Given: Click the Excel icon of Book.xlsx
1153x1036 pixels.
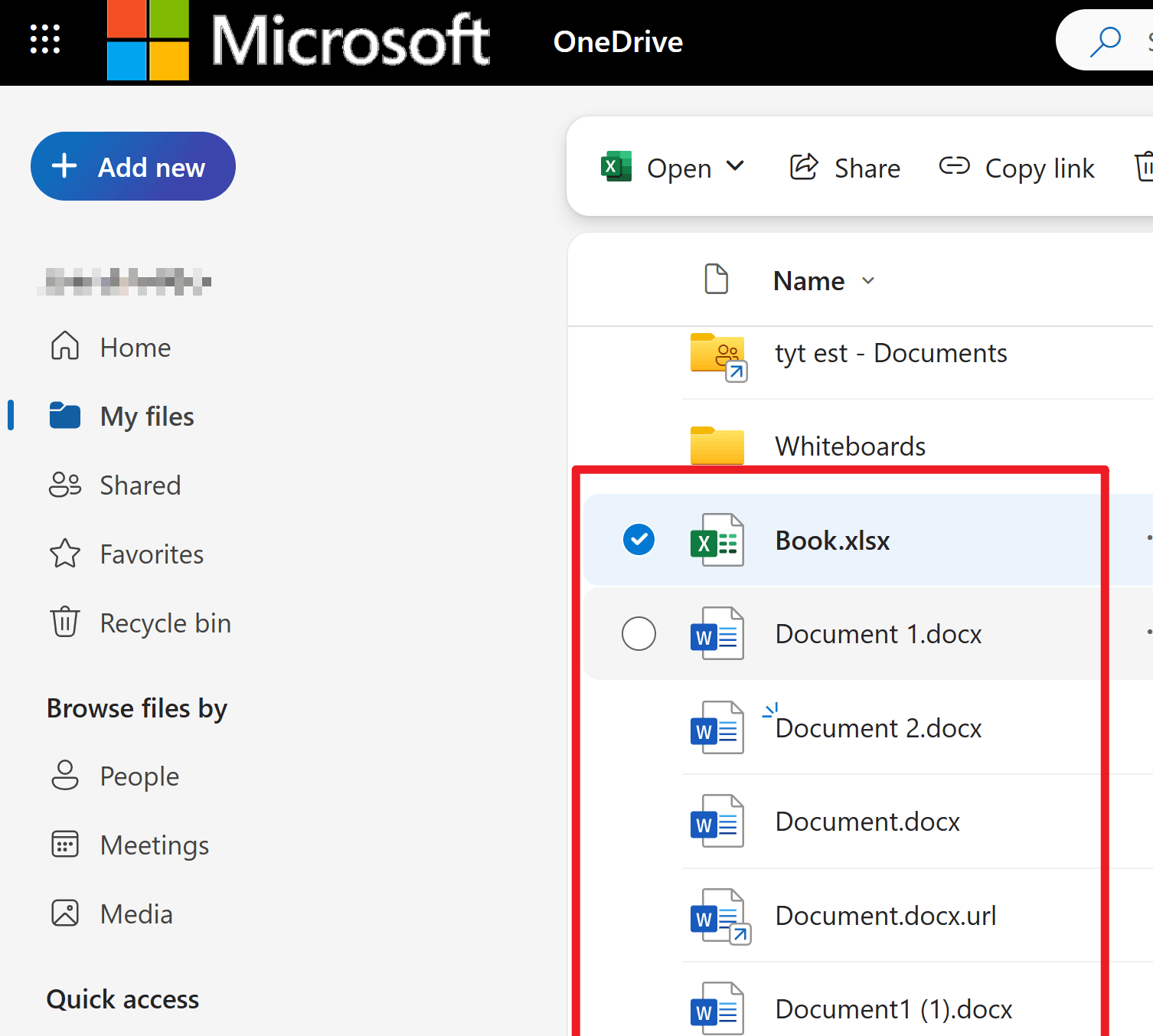Looking at the screenshot, I should pyautogui.click(x=717, y=540).
